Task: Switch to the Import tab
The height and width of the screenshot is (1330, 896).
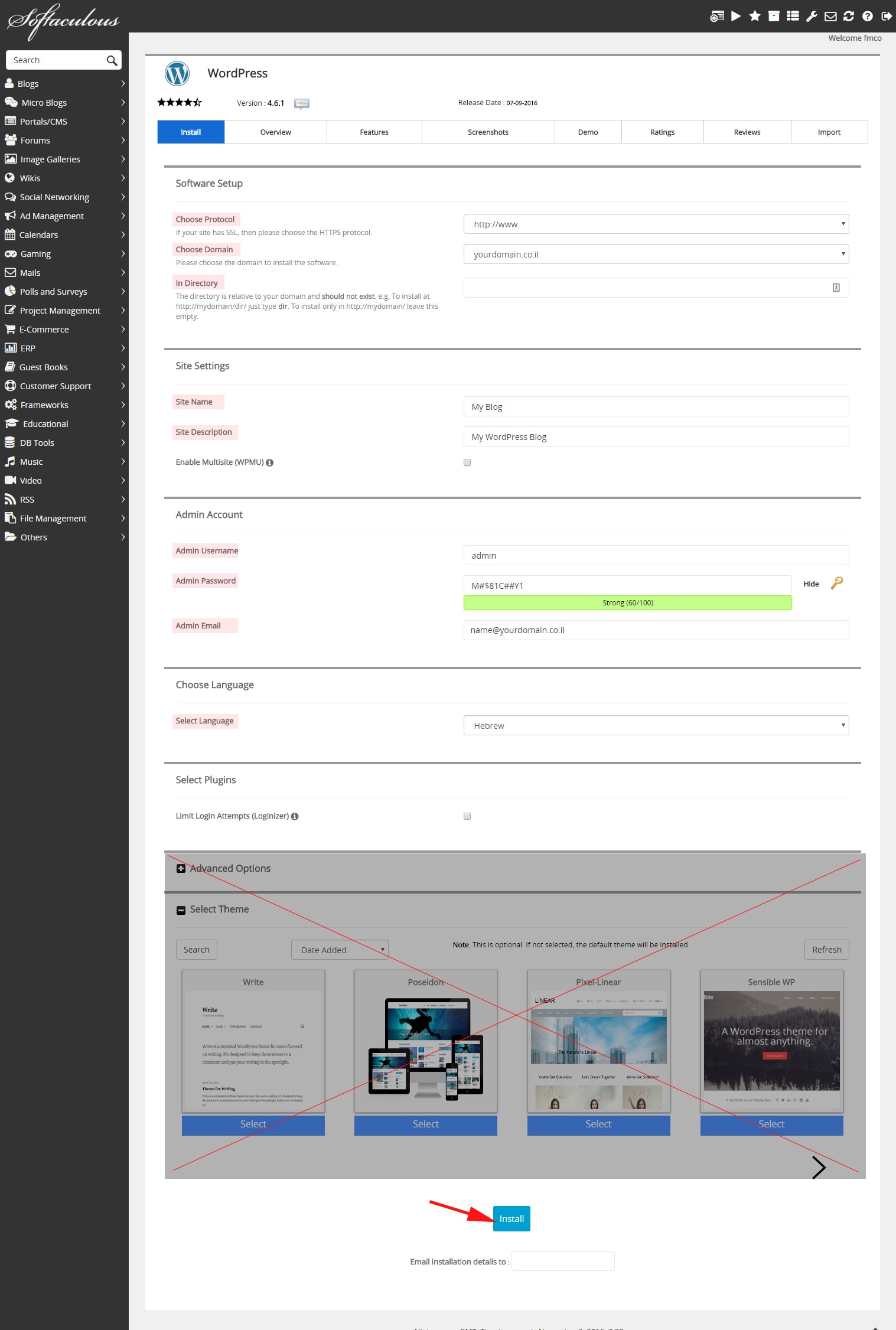Action: (x=829, y=132)
